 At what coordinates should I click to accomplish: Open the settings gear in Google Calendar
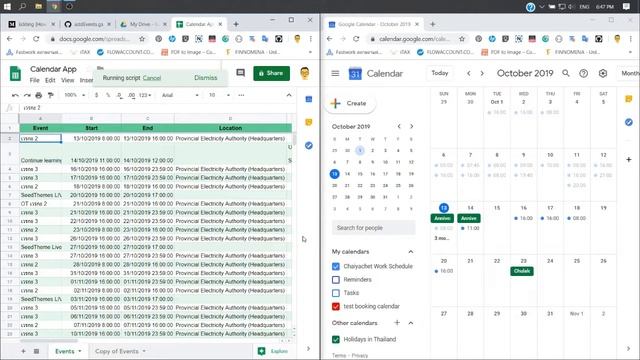tap(603, 73)
